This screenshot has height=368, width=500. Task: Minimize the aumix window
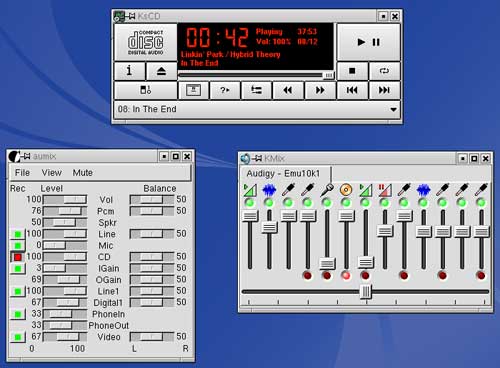(164, 156)
